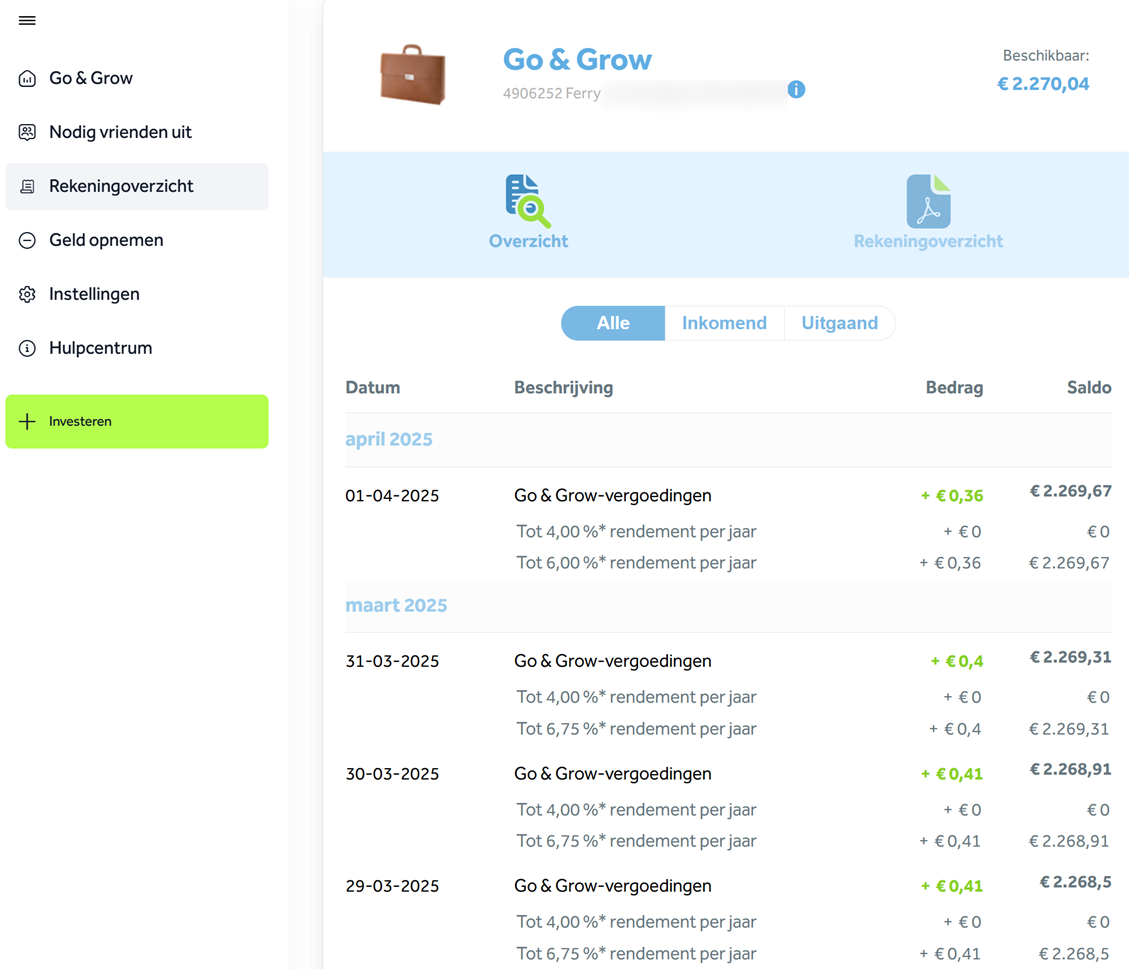The height and width of the screenshot is (969, 1129).
Task: Go to Hulpcentrum in the sidebar
Action: coord(100,349)
